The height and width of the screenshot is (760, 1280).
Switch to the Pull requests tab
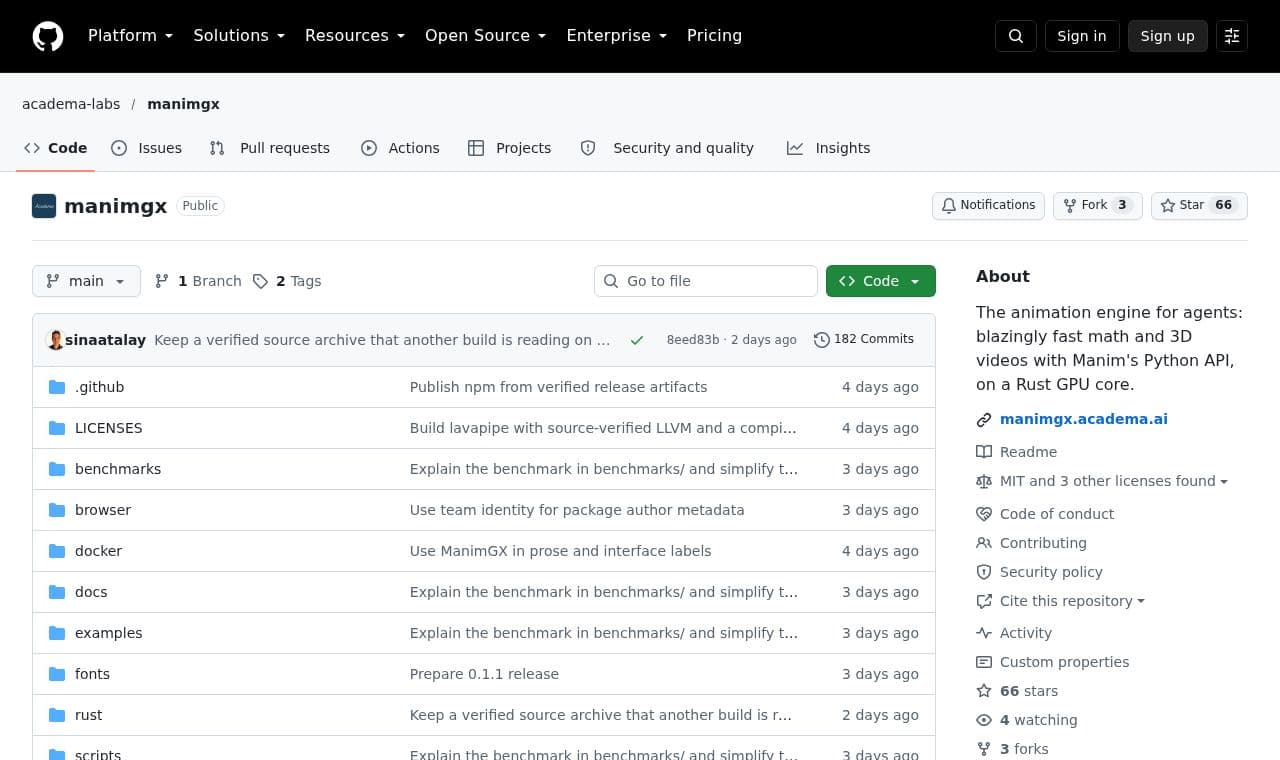pyautogui.click(x=270, y=148)
